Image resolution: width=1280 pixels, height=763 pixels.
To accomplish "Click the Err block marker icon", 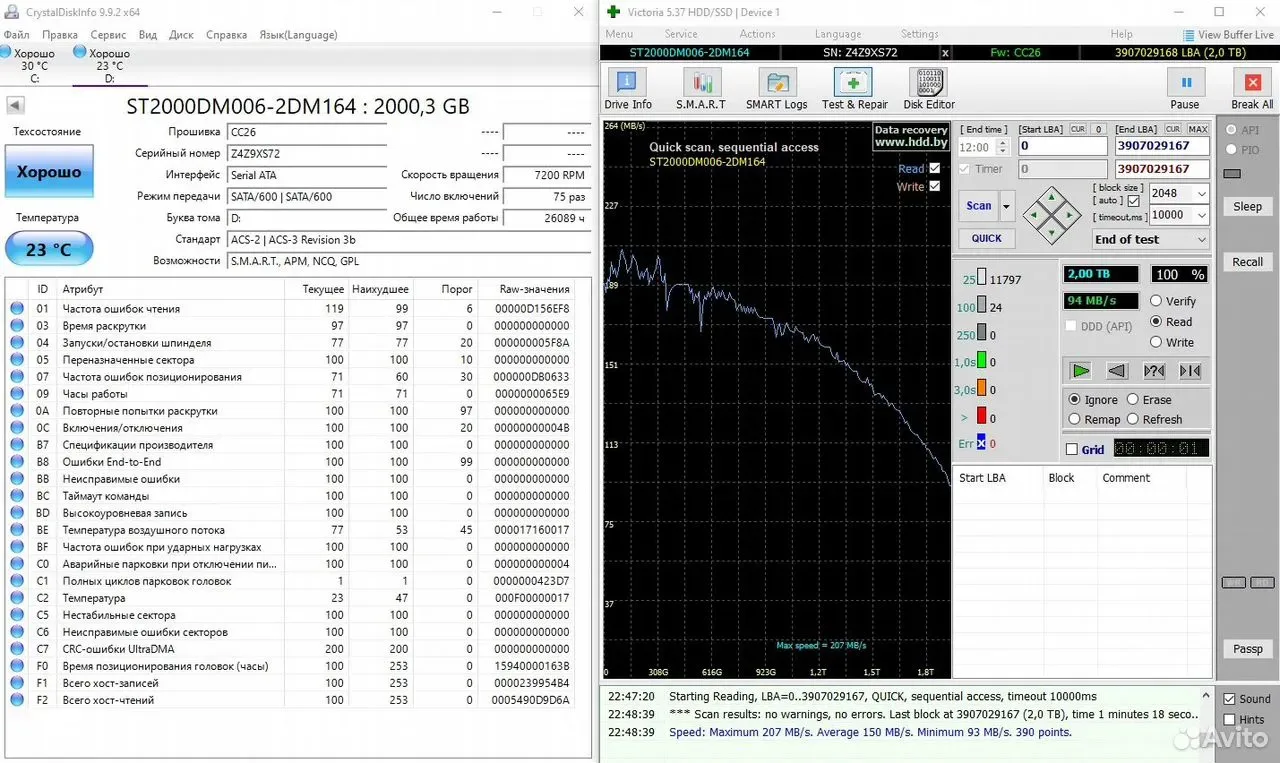I will pyautogui.click(x=981, y=443).
